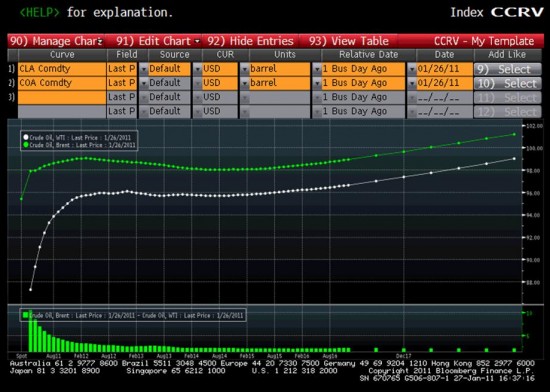The height and width of the screenshot is (392, 550).
Task: Click the empty curve field in row 3
Action: click(x=62, y=97)
